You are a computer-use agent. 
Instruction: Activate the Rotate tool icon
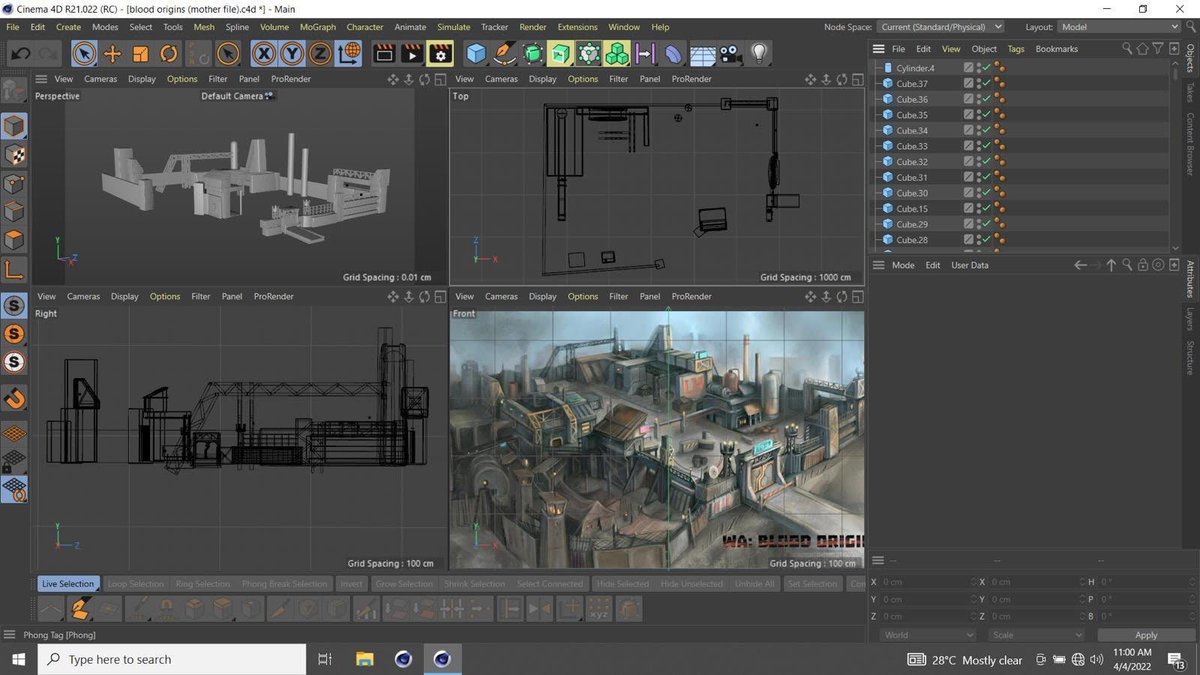[x=169, y=53]
